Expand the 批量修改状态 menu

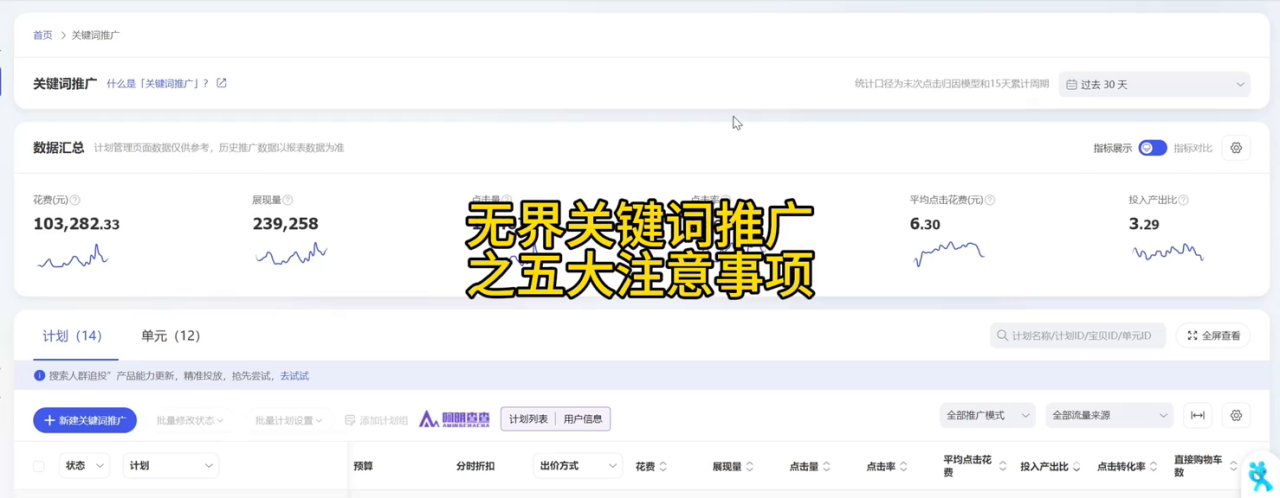click(190, 420)
